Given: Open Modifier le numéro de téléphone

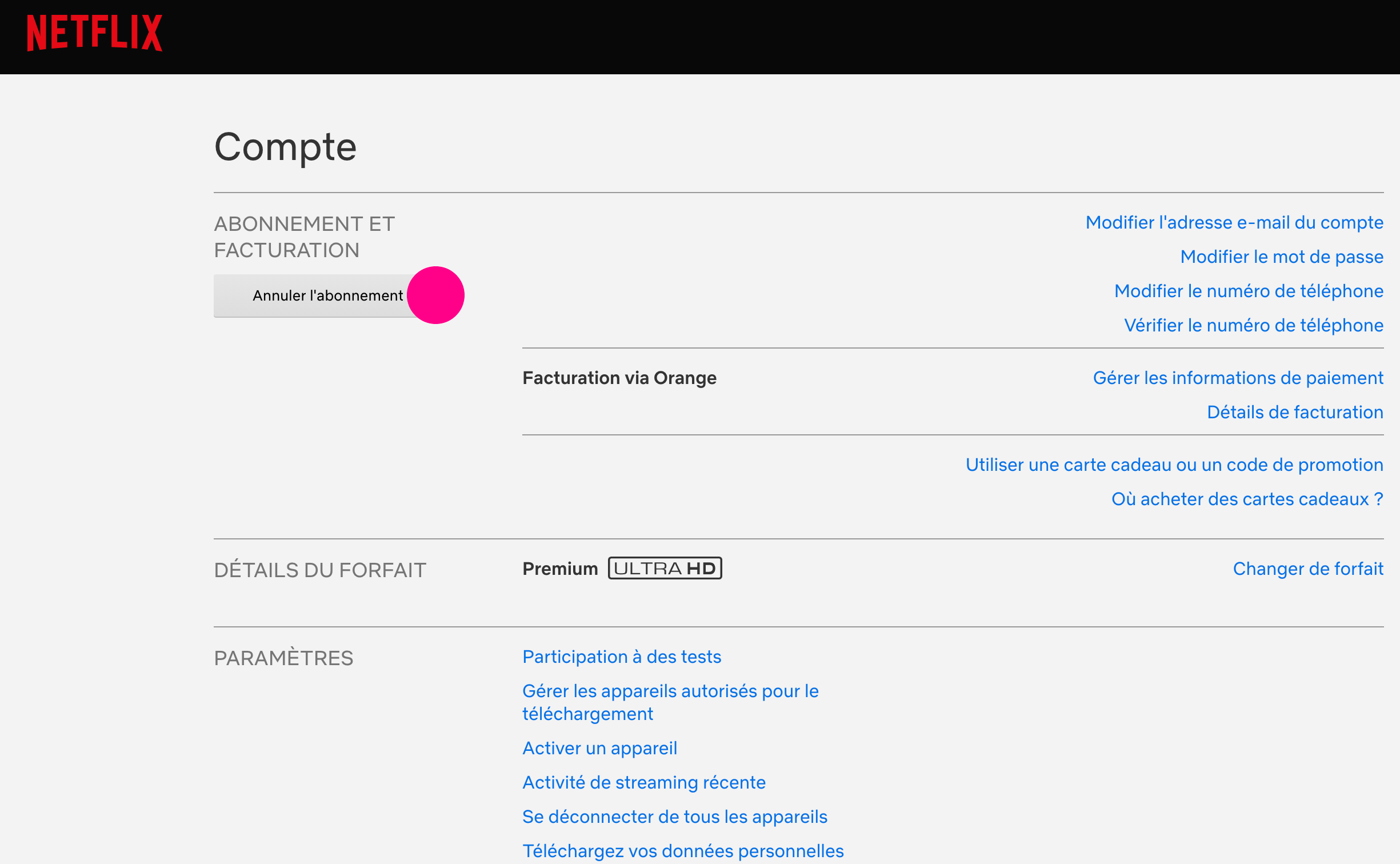Looking at the screenshot, I should point(1249,291).
